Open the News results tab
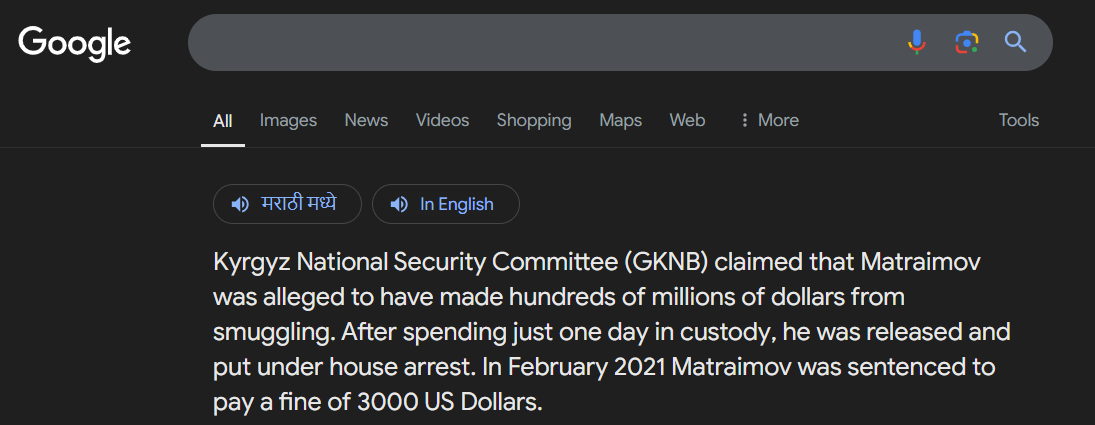1095x425 pixels. (x=366, y=120)
